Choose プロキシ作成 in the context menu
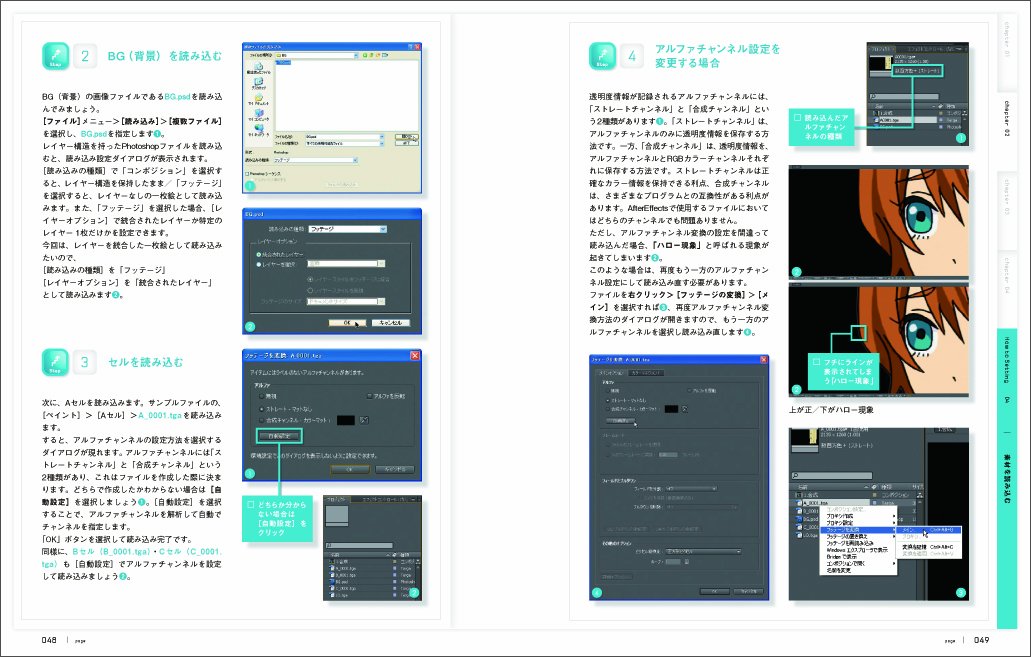The image size is (1031, 657). pos(859,516)
